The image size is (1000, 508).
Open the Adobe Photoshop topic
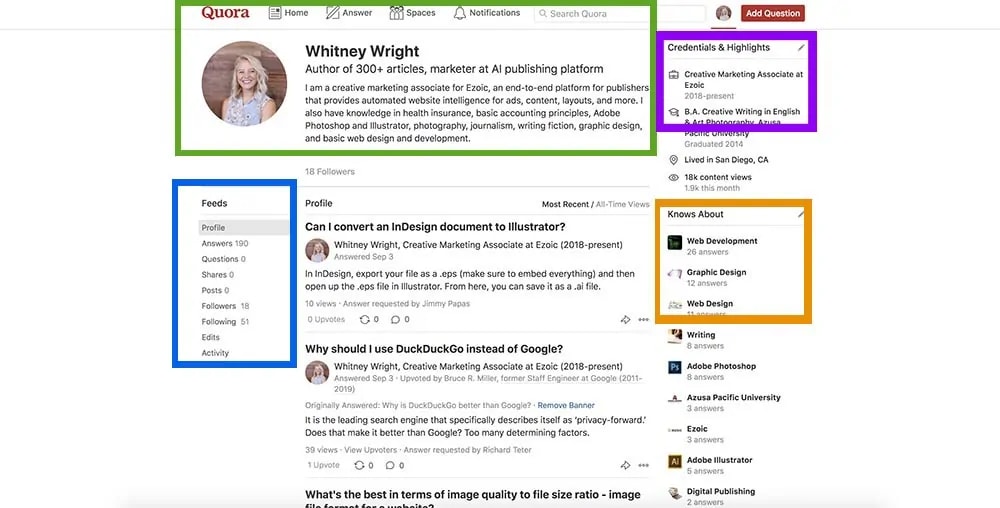point(721,366)
